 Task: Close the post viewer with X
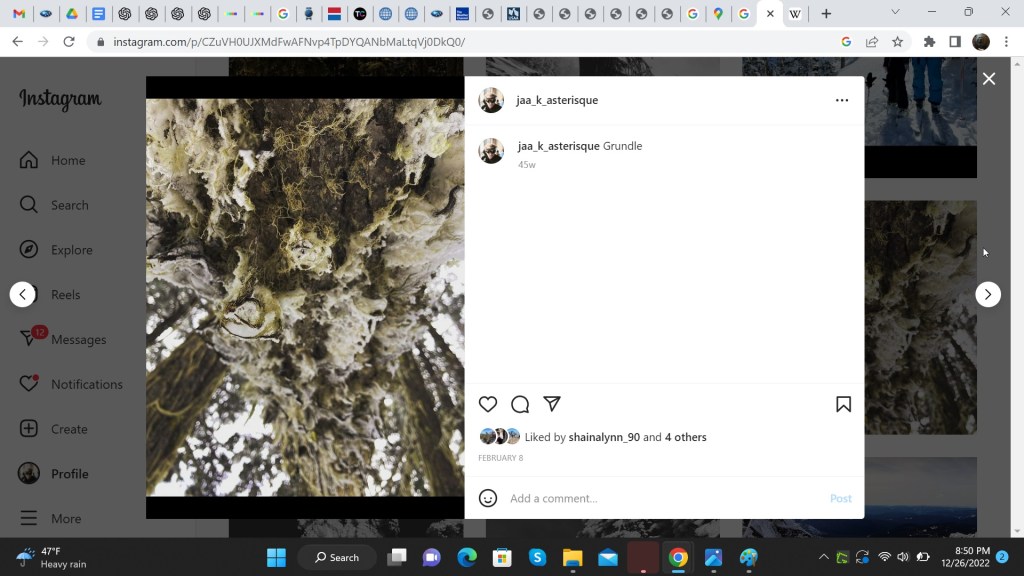pyautogui.click(x=989, y=79)
